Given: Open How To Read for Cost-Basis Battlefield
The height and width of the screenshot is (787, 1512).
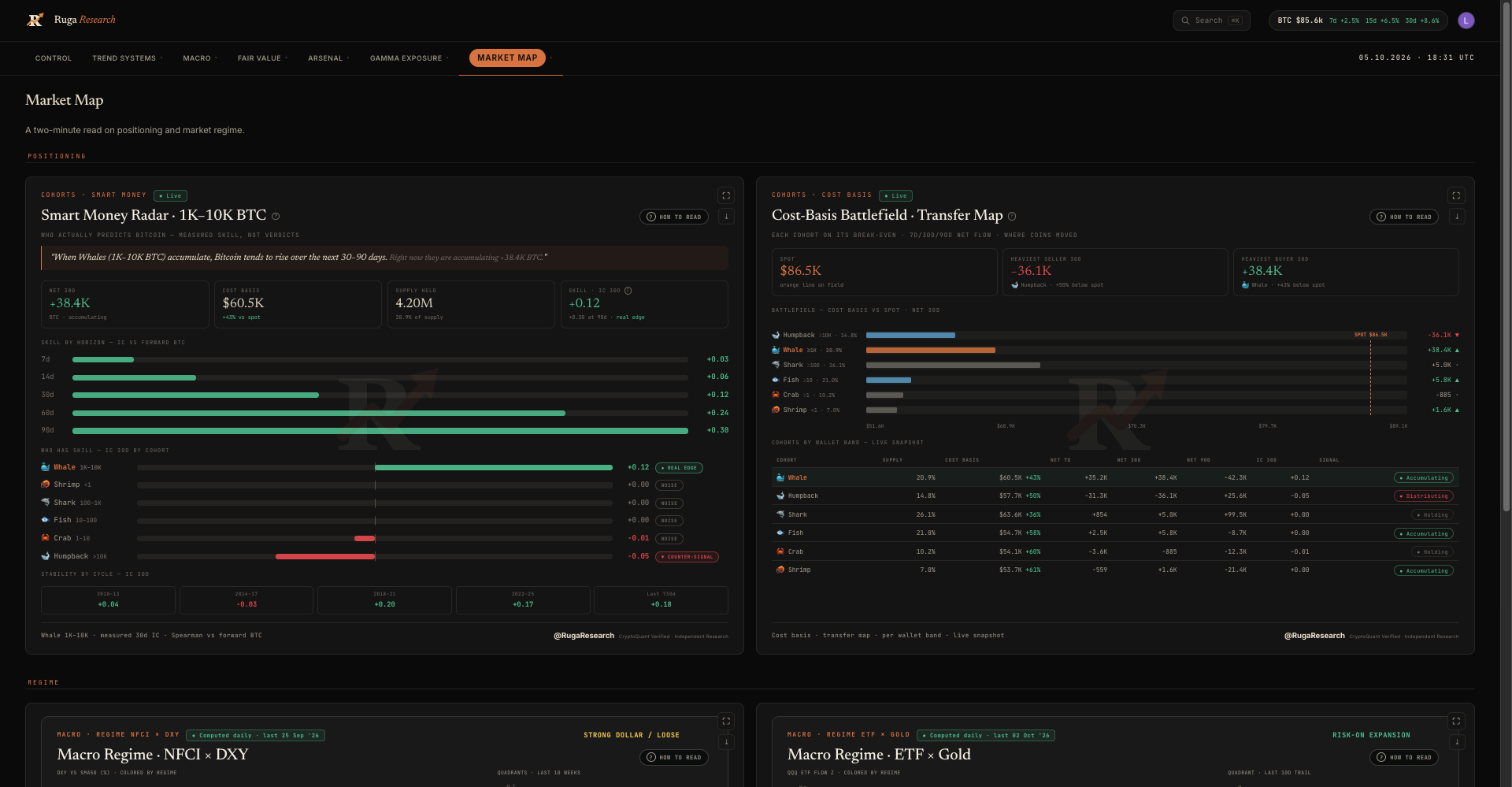Looking at the screenshot, I should (1404, 217).
